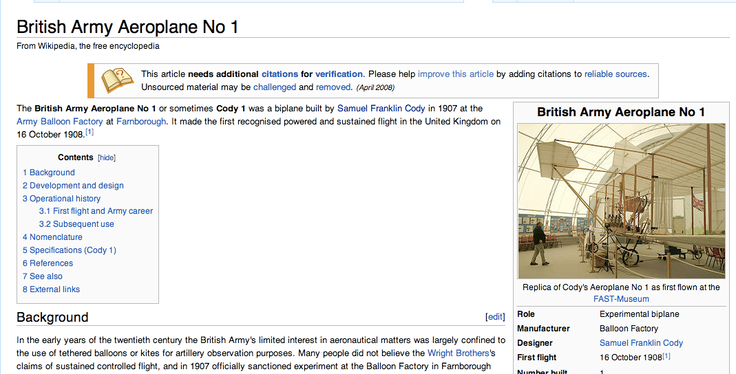This screenshot has height=374, width=736.
Task: Click the question-mark book citation icon
Action: pos(117,80)
